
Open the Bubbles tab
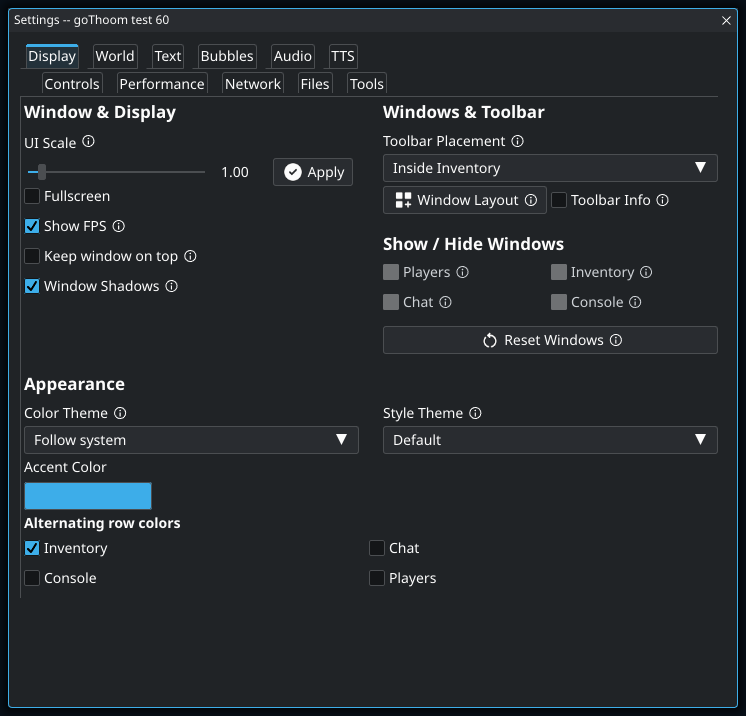227,56
